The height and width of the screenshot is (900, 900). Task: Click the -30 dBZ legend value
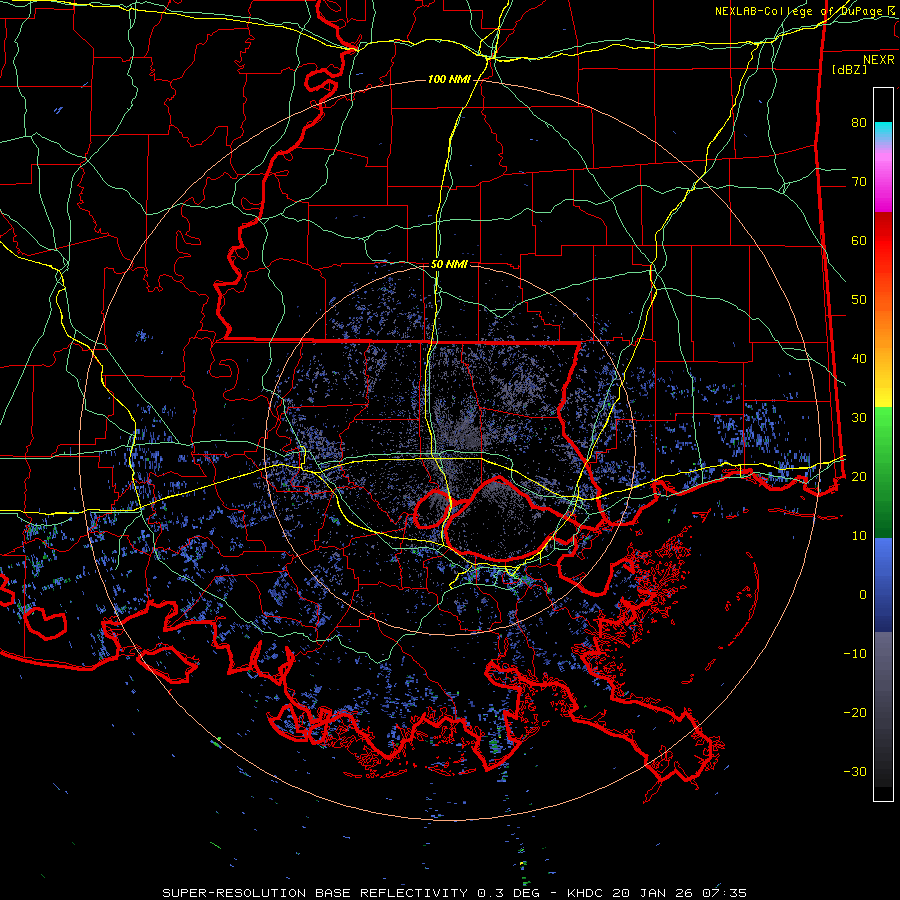point(855,771)
